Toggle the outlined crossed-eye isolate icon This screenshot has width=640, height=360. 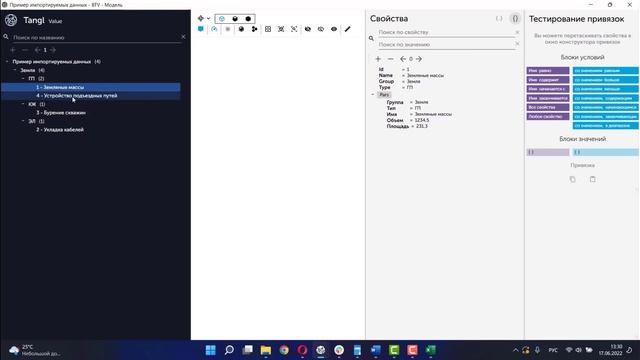click(x=321, y=29)
